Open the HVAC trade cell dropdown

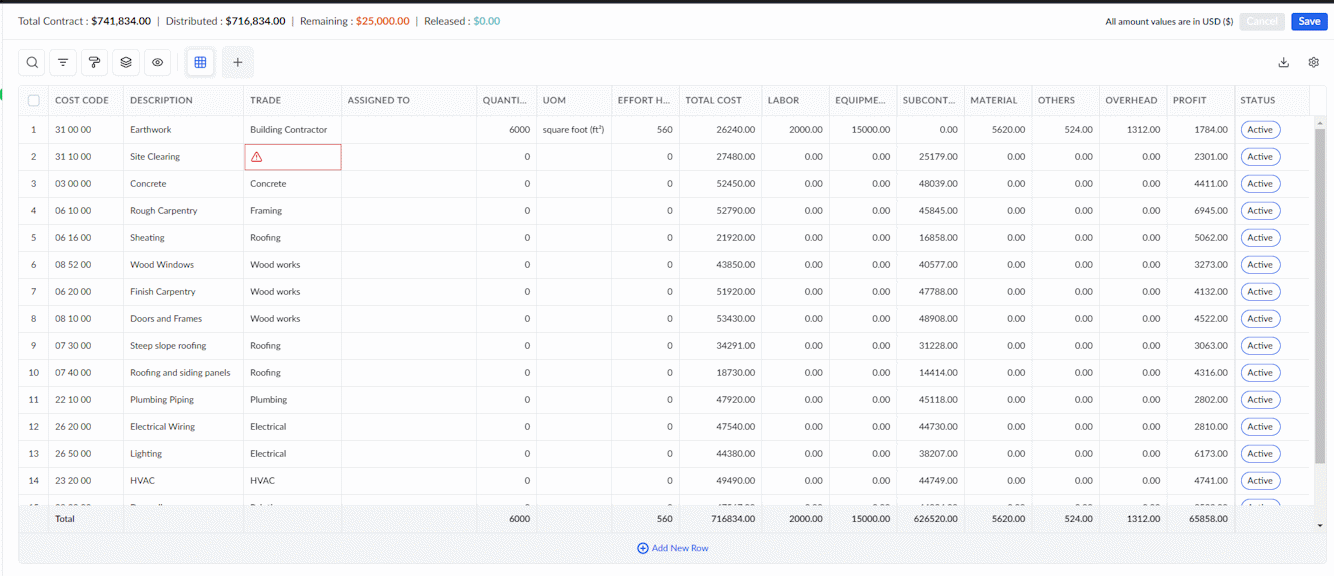pyautogui.click(x=292, y=481)
